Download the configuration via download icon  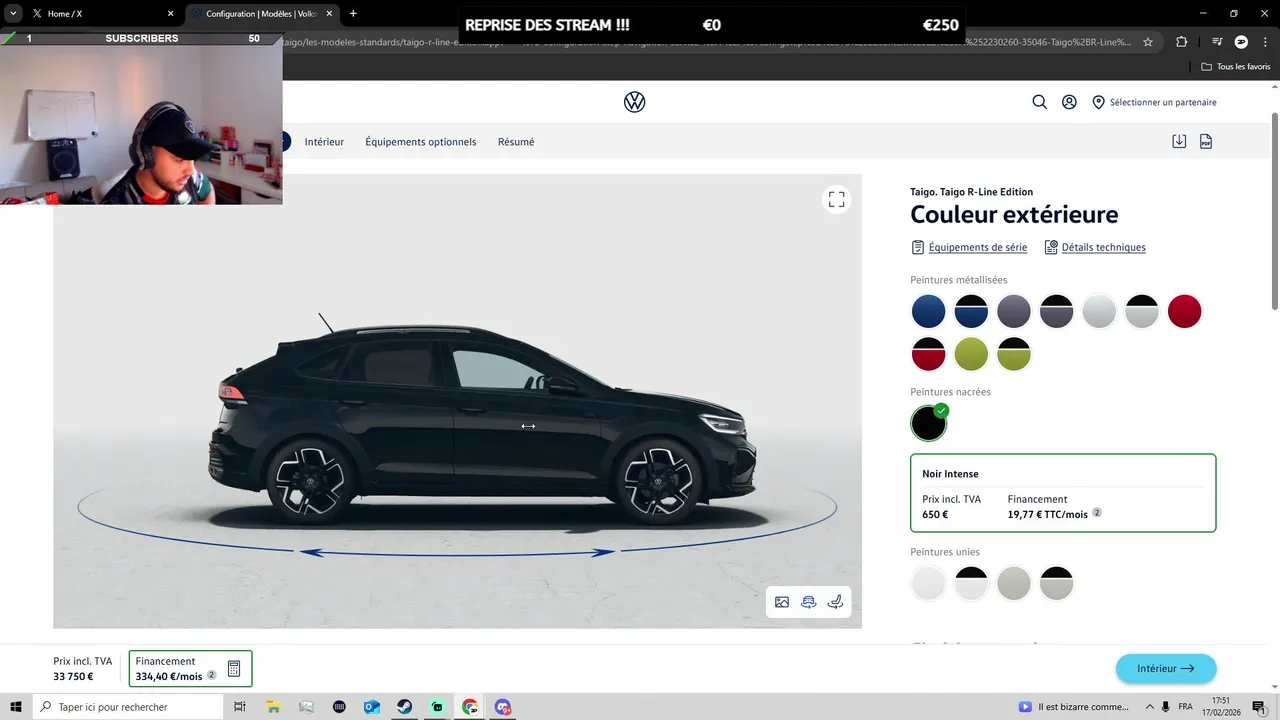(1179, 142)
